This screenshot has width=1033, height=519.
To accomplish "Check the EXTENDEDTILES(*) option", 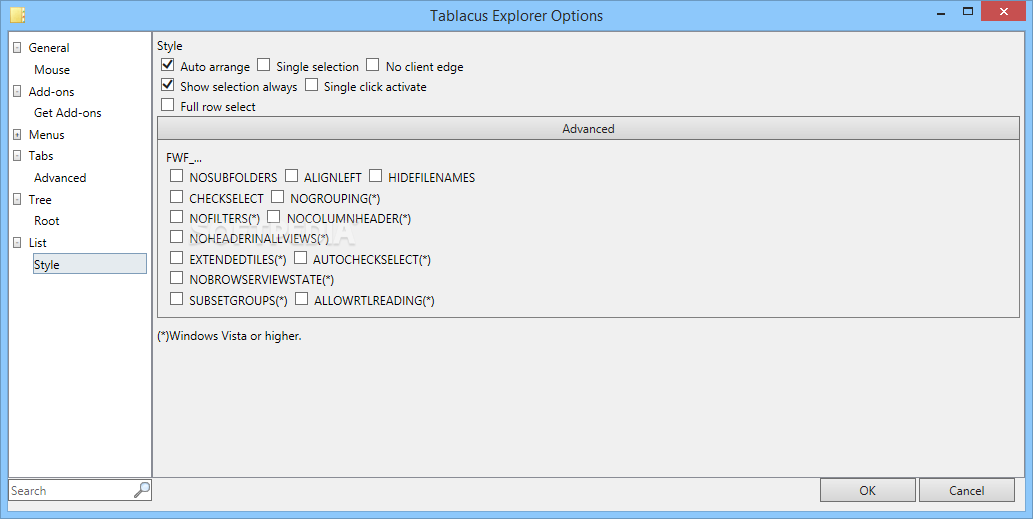I will (x=177, y=258).
